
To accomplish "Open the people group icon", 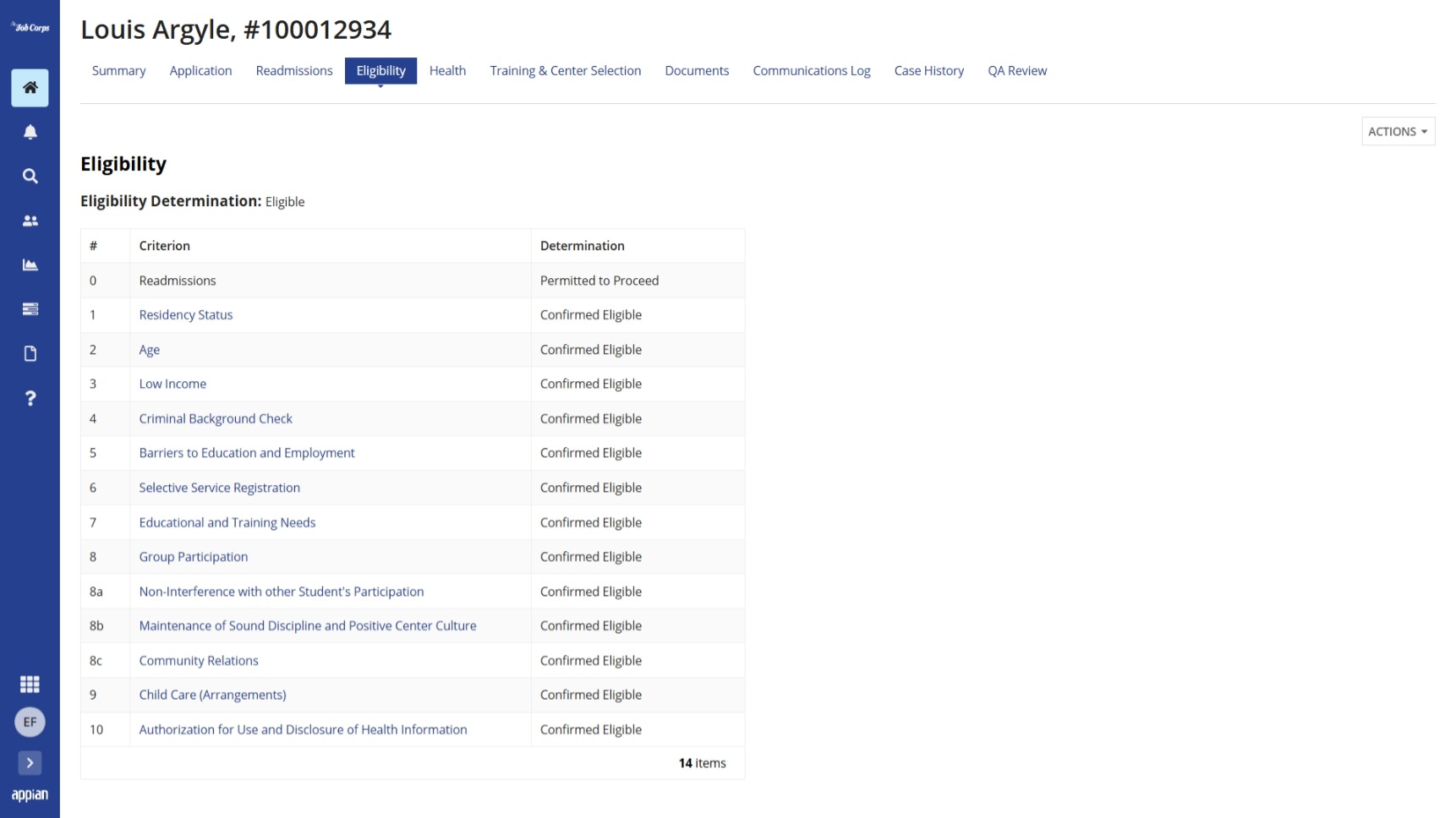I will (x=30, y=221).
